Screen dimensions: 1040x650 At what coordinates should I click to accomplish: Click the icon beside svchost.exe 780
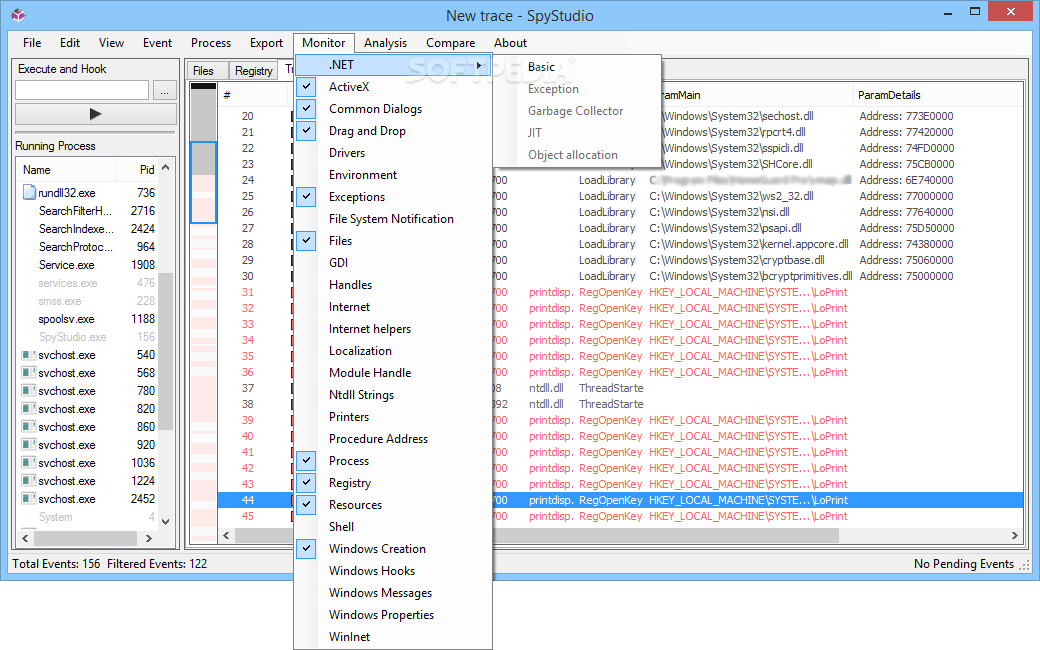[x=29, y=391]
